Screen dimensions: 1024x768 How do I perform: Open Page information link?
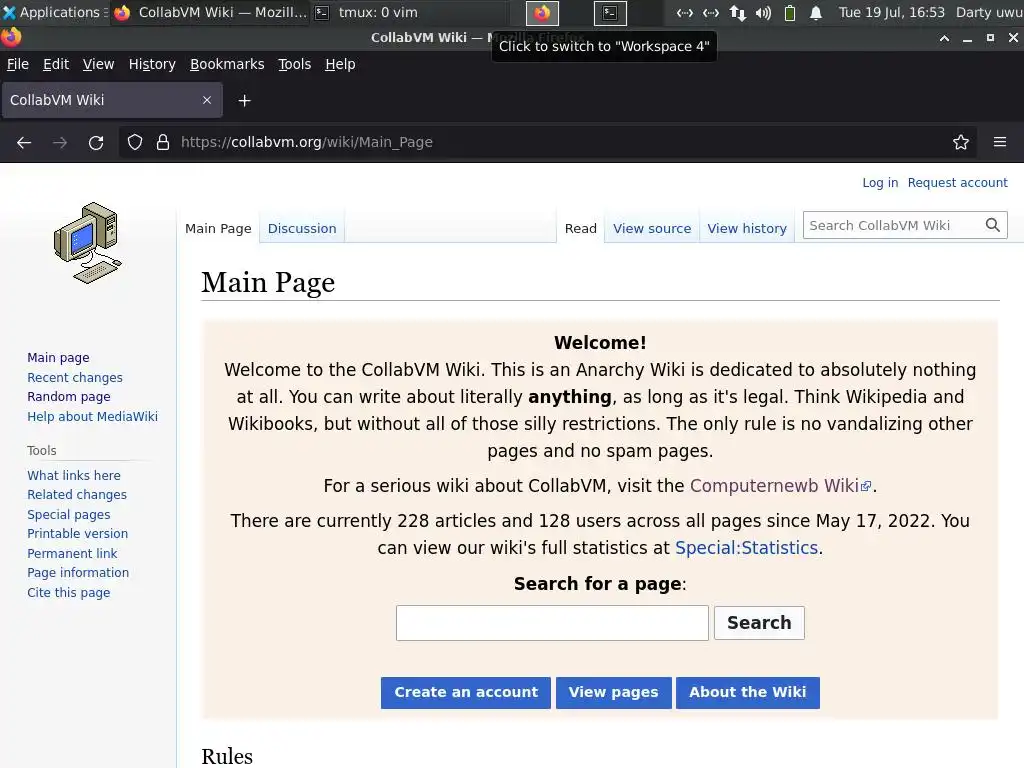pyautogui.click(x=78, y=573)
